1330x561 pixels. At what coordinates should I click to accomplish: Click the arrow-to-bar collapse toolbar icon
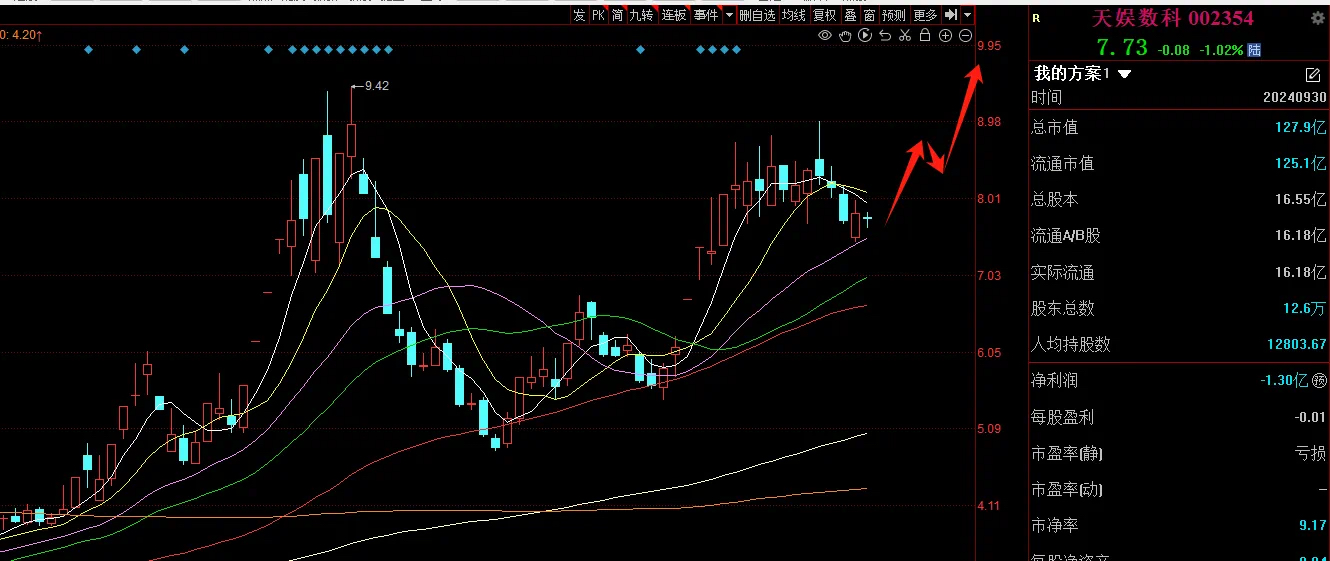(x=951, y=15)
